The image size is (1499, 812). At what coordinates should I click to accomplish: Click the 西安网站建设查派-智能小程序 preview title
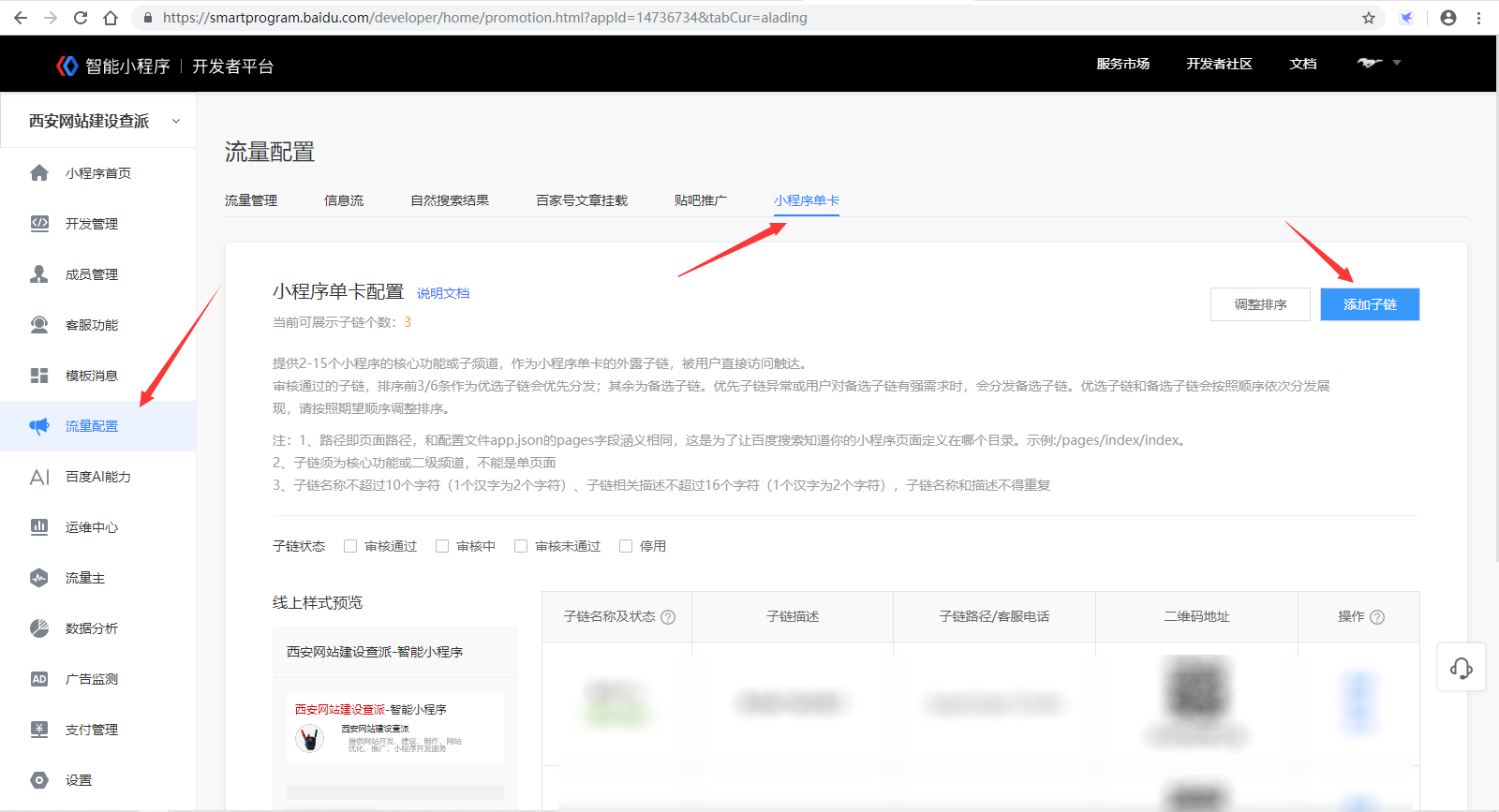click(x=375, y=652)
